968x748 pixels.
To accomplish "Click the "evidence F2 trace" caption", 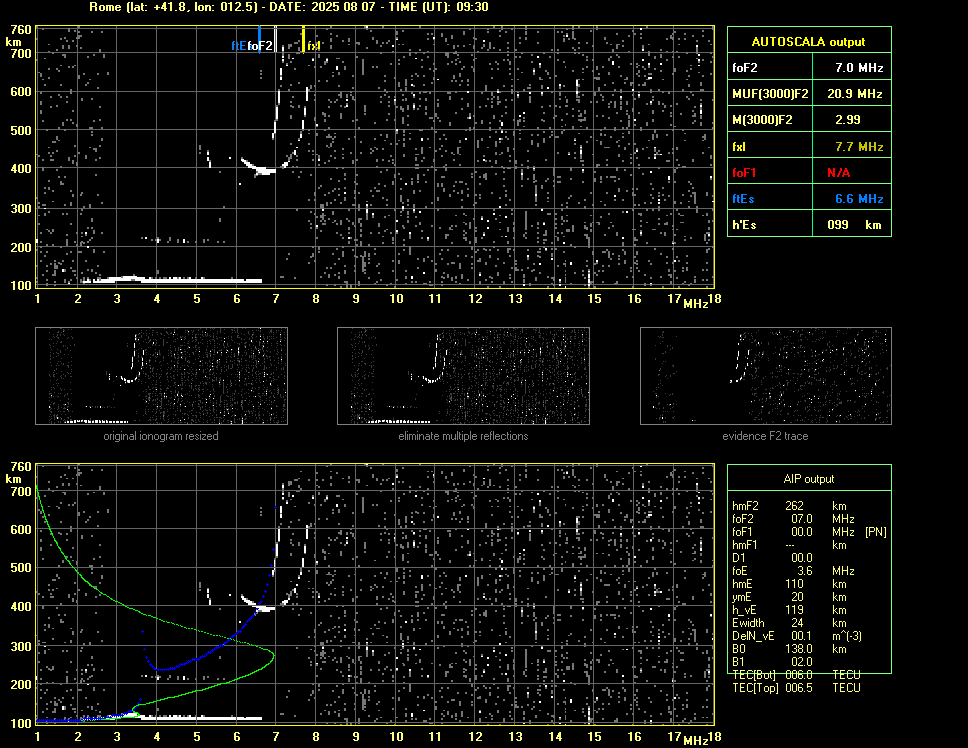I will click(x=765, y=436).
